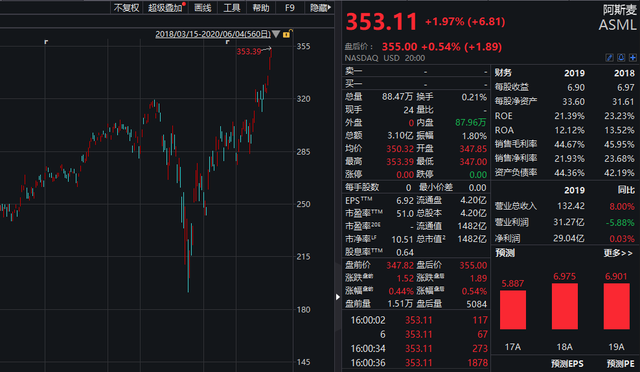Screen dimensions: 640x372
Task: Click the blue pencil edit icon
Action: click(x=609, y=58)
